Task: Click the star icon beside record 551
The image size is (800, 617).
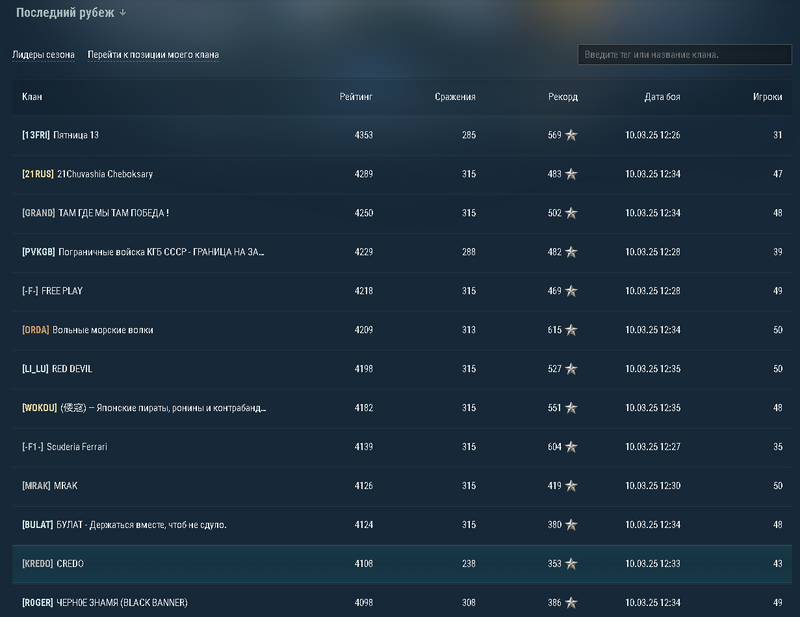Action: [571, 408]
